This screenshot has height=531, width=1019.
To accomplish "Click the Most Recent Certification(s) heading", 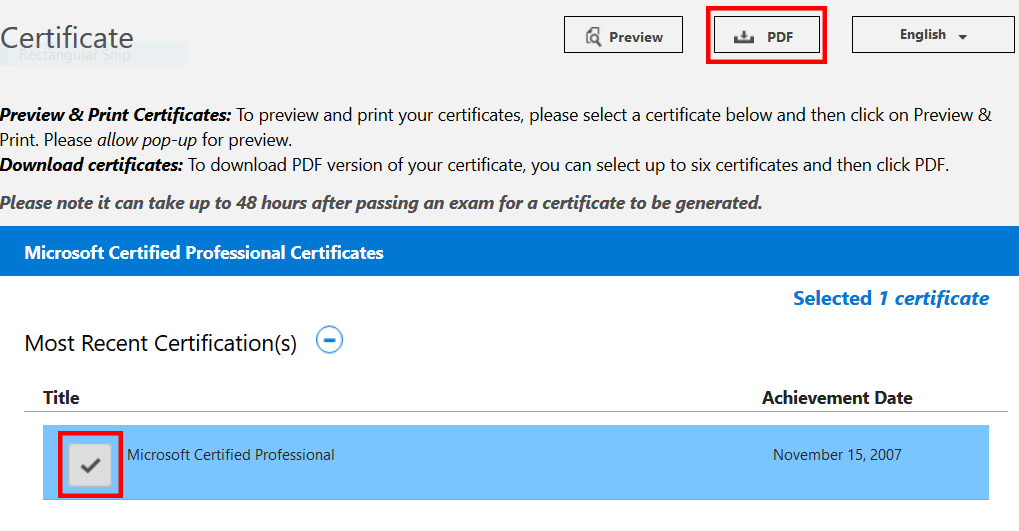I will pos(161,344).
